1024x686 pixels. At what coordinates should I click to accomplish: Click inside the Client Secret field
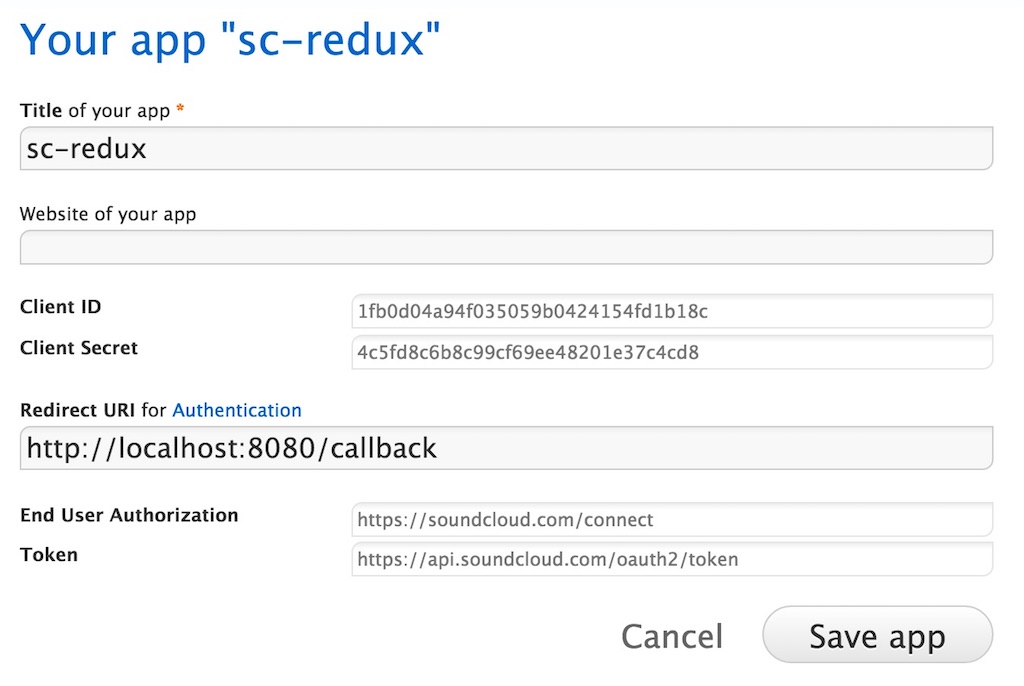[670, 353]
